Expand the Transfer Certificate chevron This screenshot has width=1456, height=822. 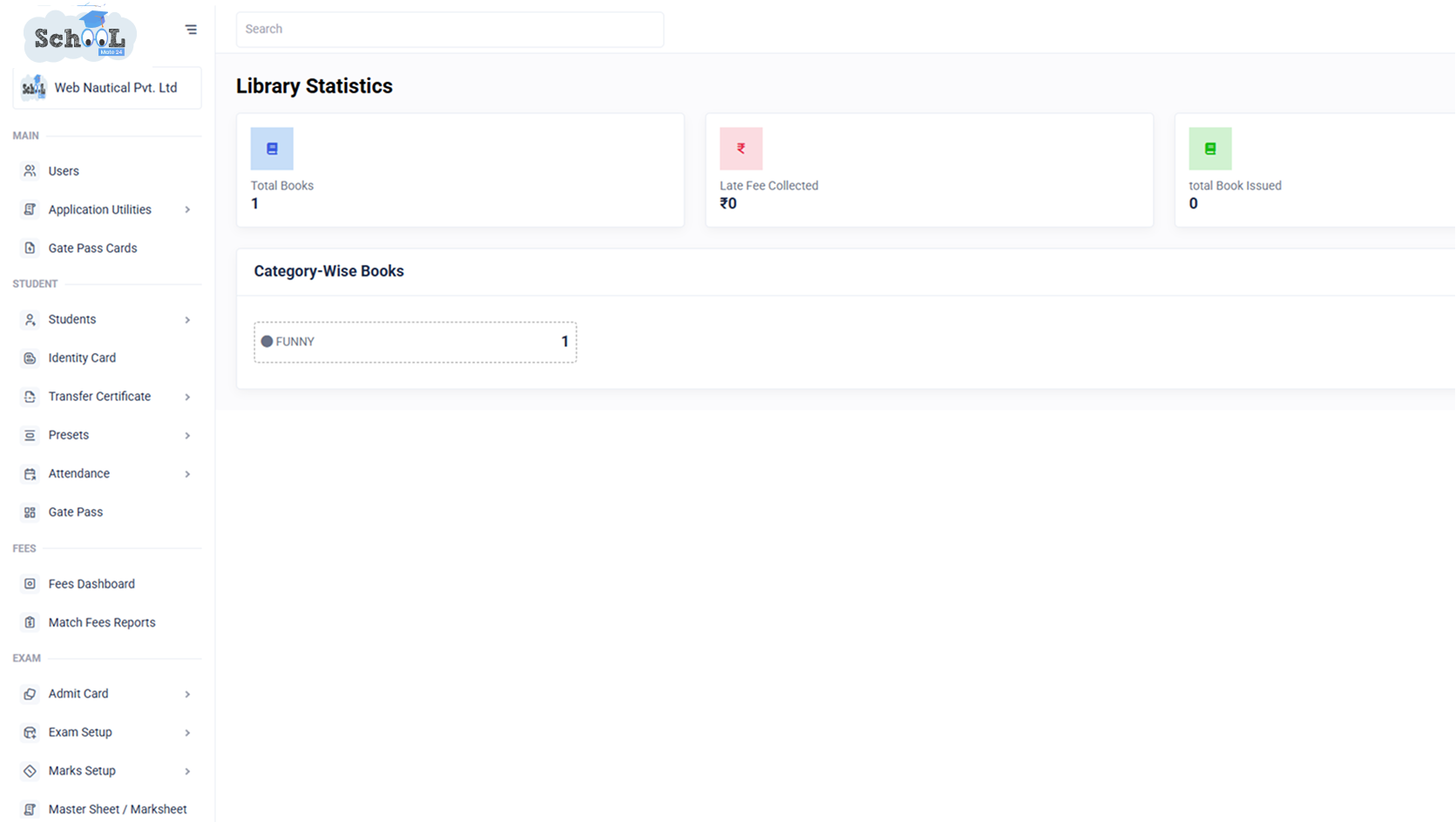(x=187, y=397)
